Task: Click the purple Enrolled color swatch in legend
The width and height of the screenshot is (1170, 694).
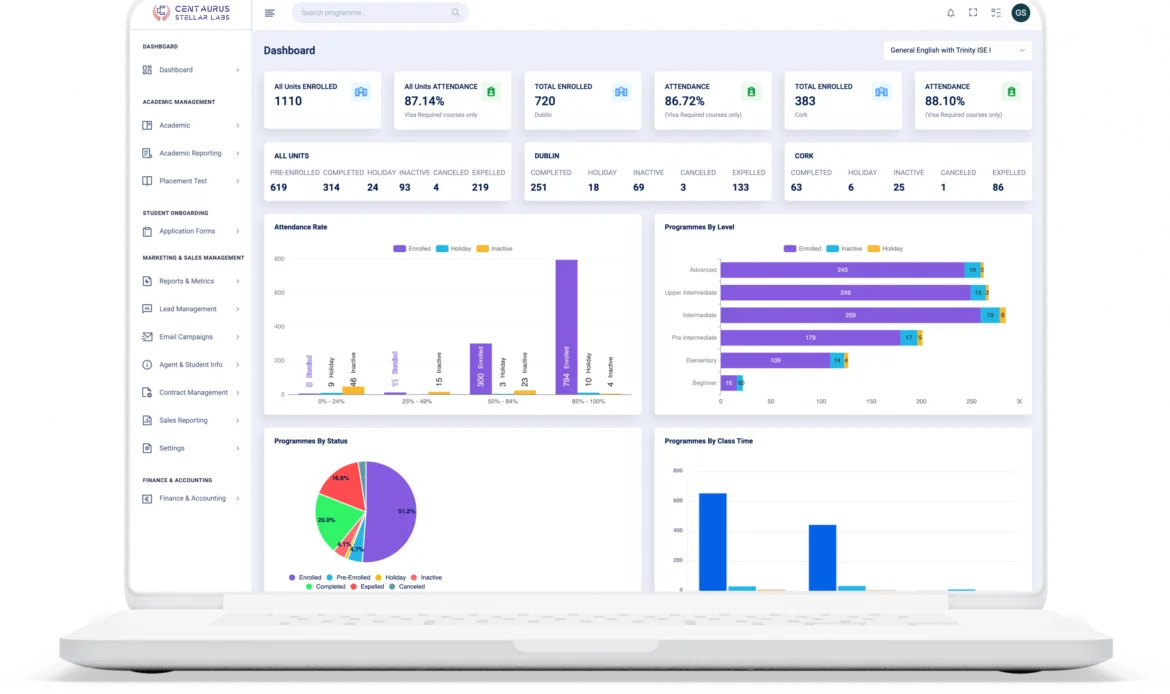Action: tap(400, 248)
